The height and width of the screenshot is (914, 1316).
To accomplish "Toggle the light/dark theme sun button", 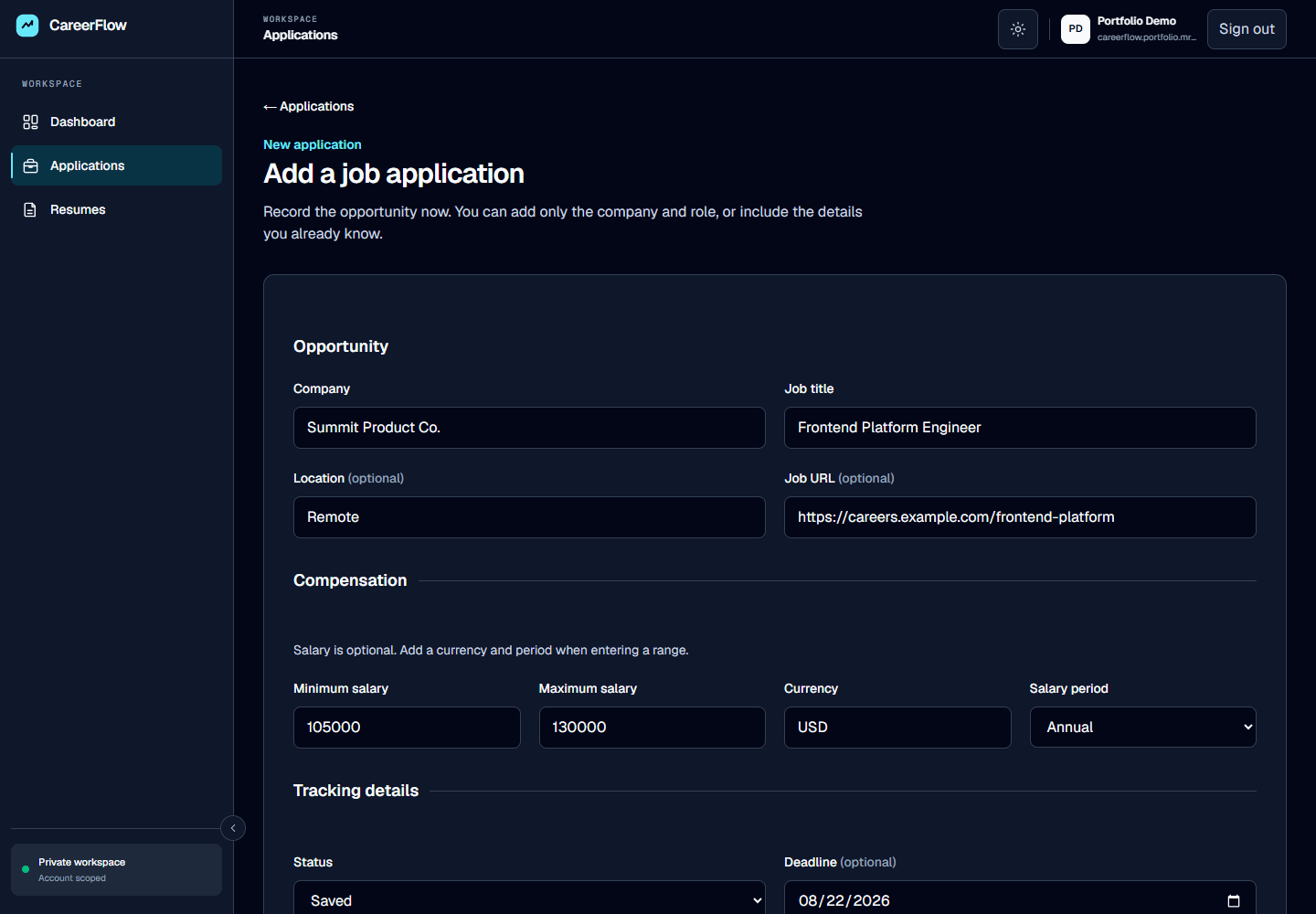I will [x=1018, y=29].
